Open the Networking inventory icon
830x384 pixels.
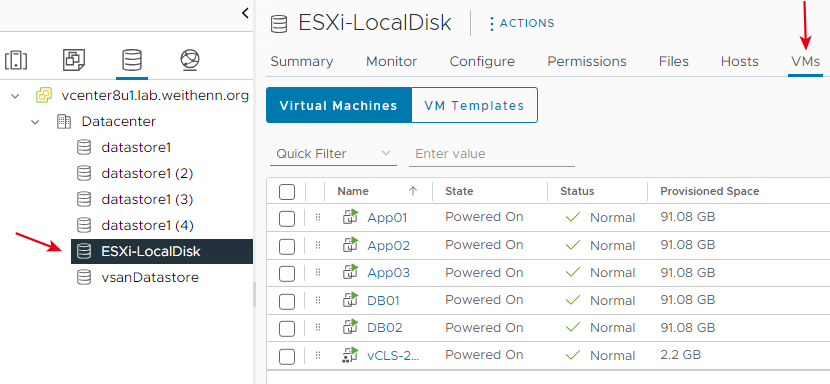pyautogui.click(x=190, y=60)
